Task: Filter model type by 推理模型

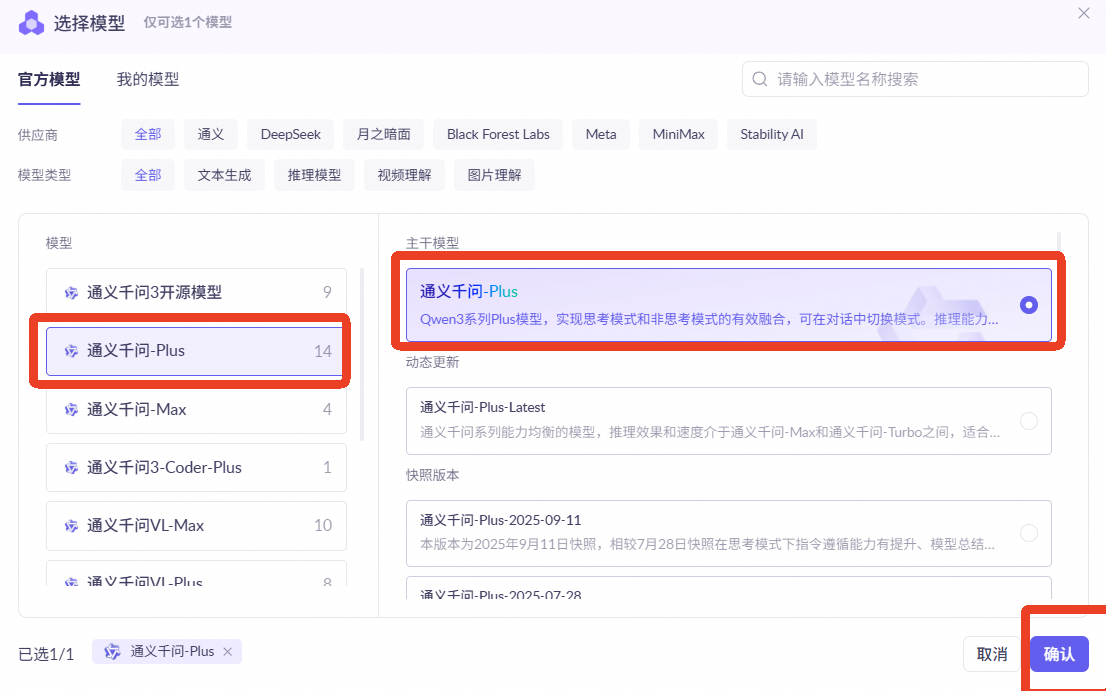Action: (x=315, y=176)
